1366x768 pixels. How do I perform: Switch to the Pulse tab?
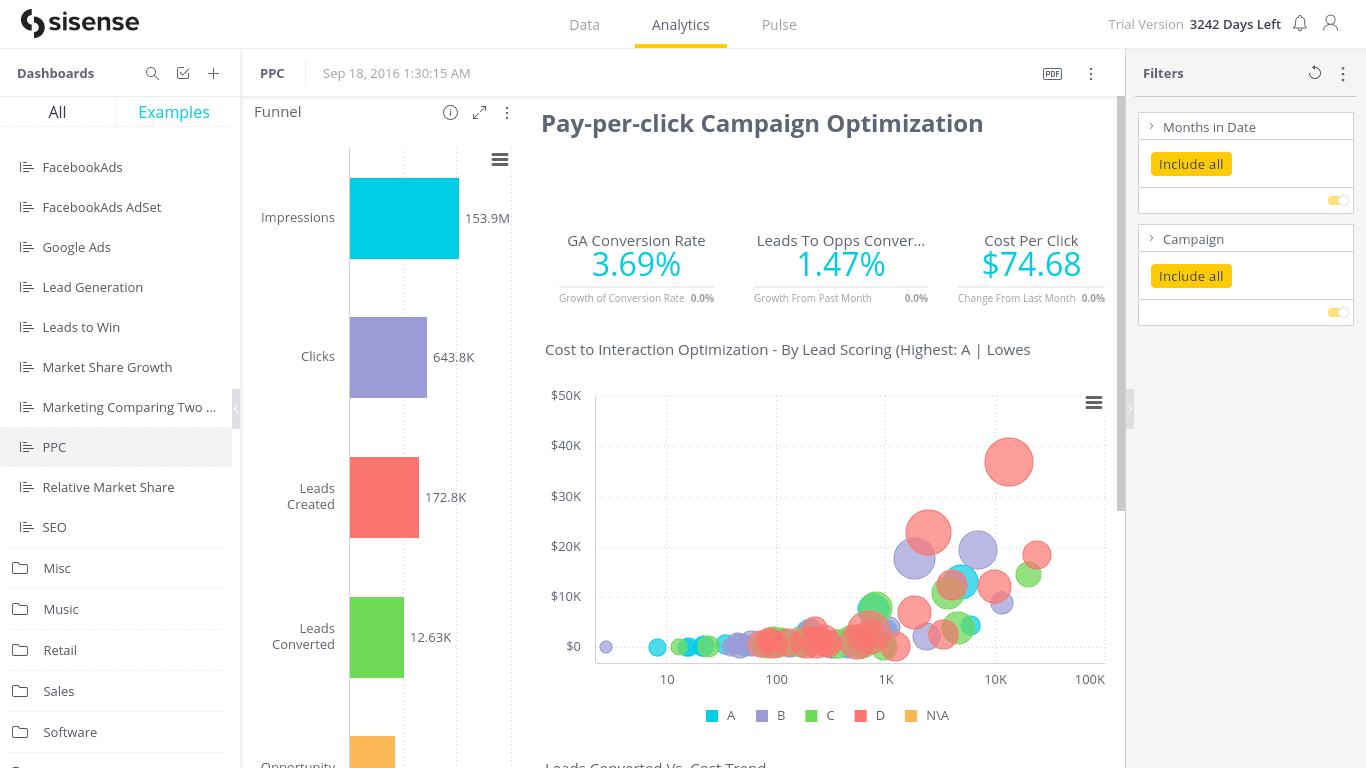[779, 25]
